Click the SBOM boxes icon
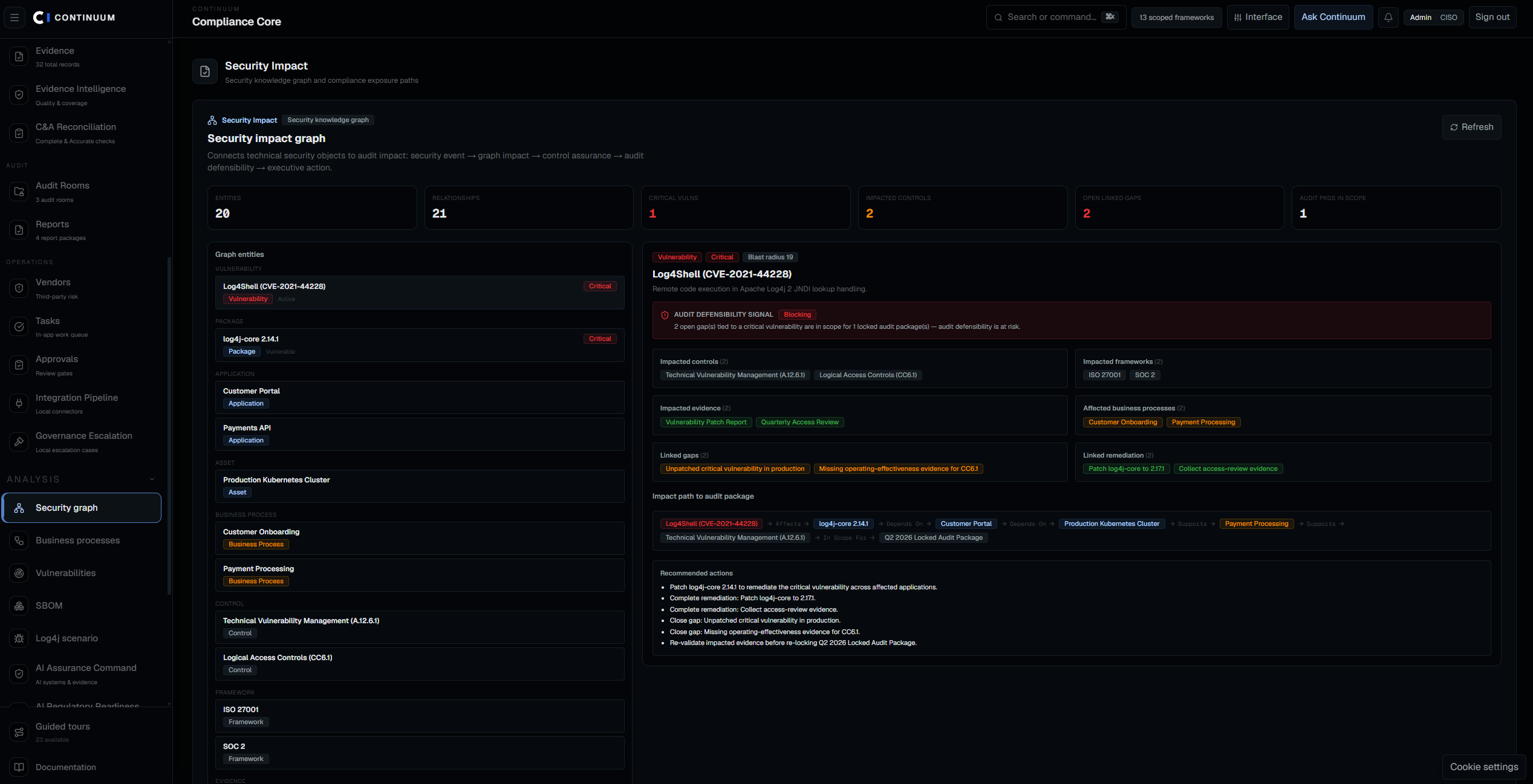Viewport: 1533px width, 784px height. tap(19, 606)
